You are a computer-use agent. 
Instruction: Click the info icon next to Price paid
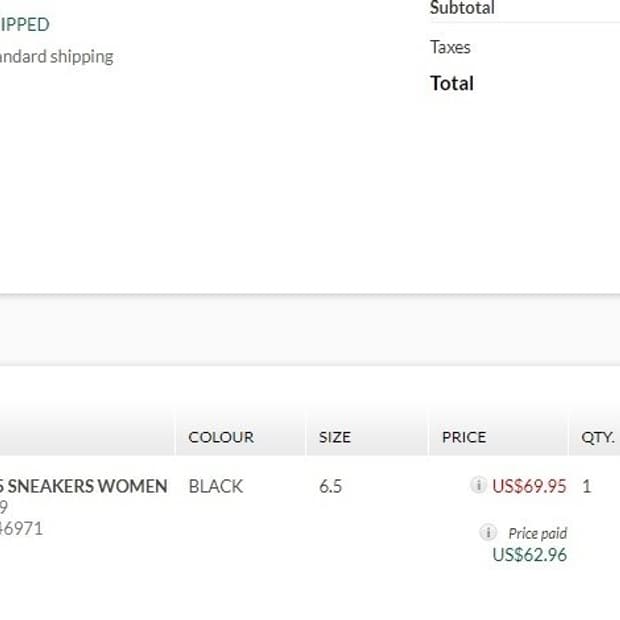[488, 532]
